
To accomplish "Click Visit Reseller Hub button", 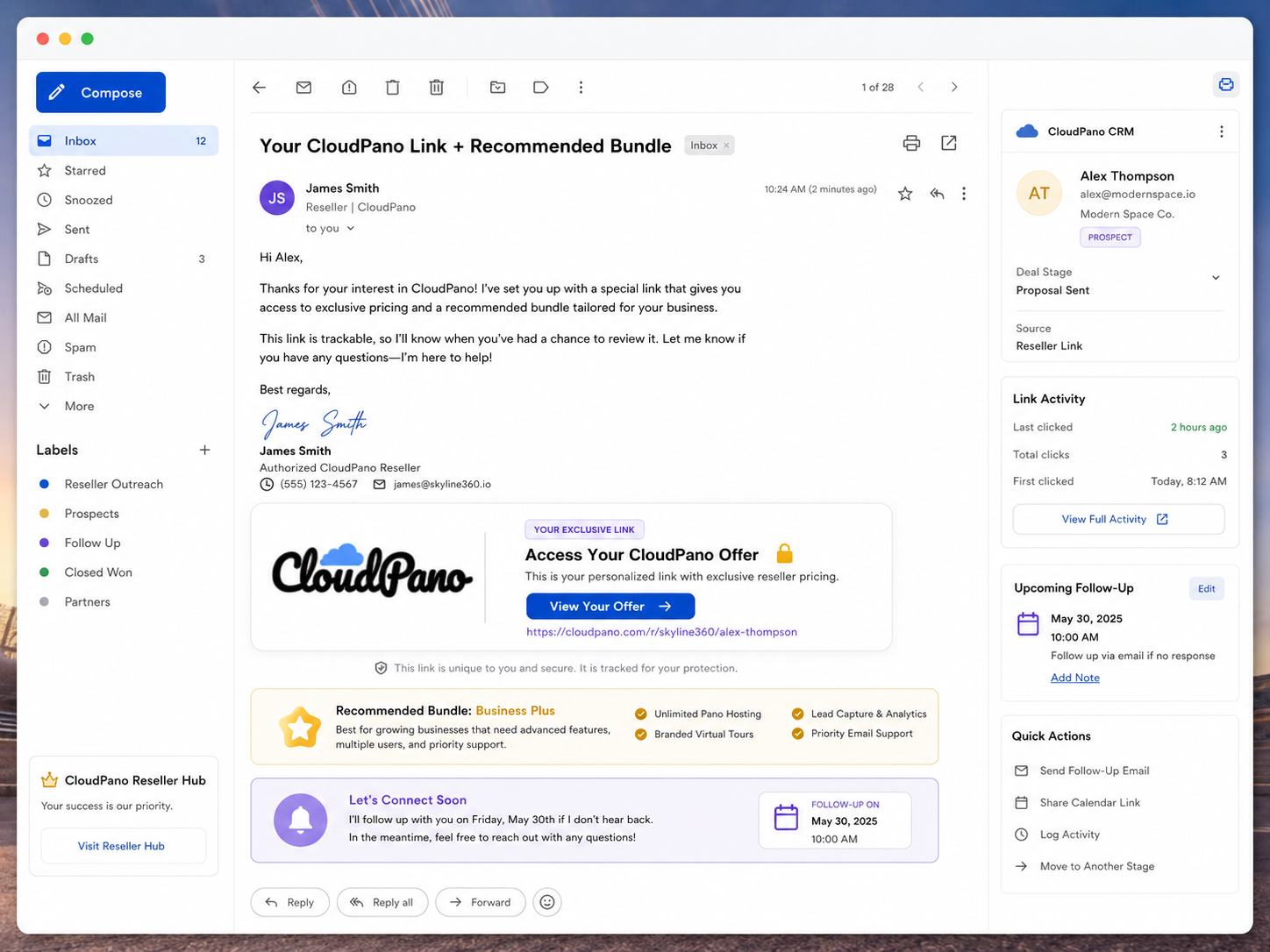I will (x=123, y=846).
